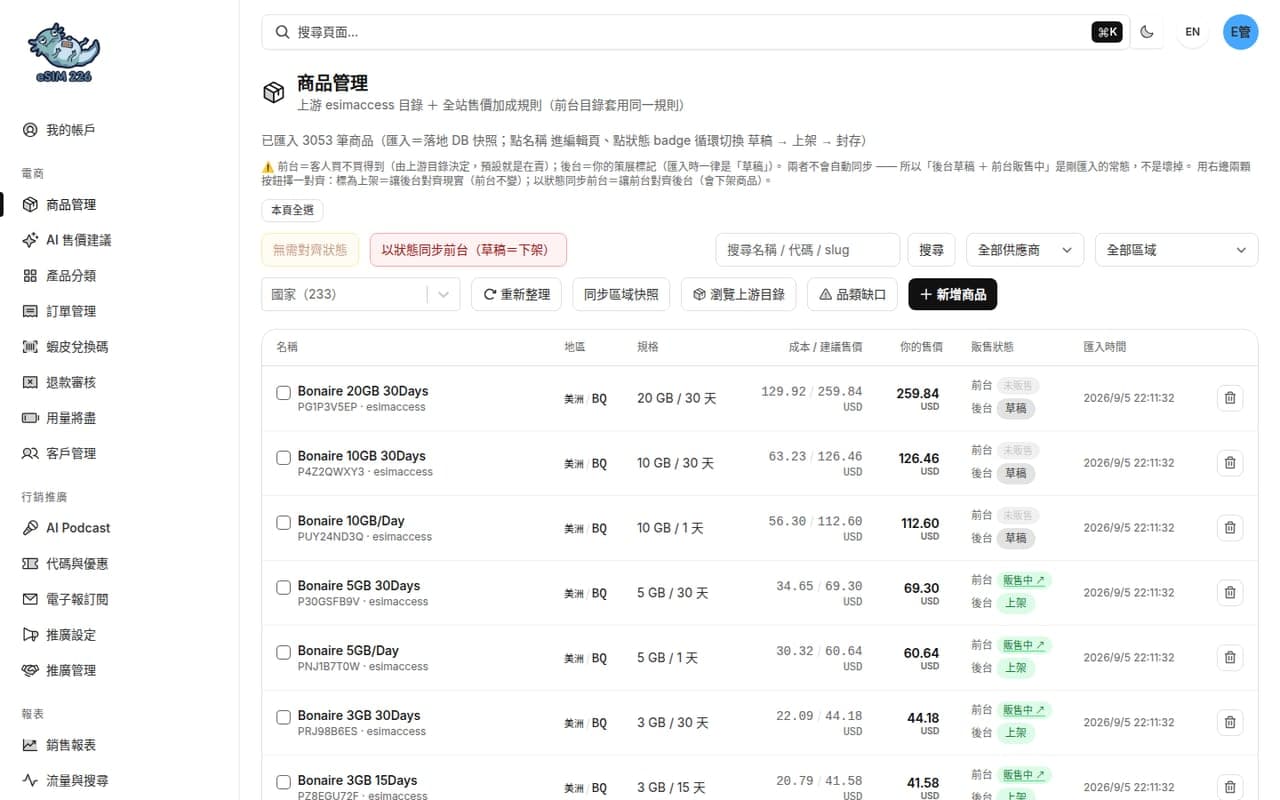Open the 全部供應商 dropdown
The height and width of the screenshot is (800, 1280).
pos(1025,250)
